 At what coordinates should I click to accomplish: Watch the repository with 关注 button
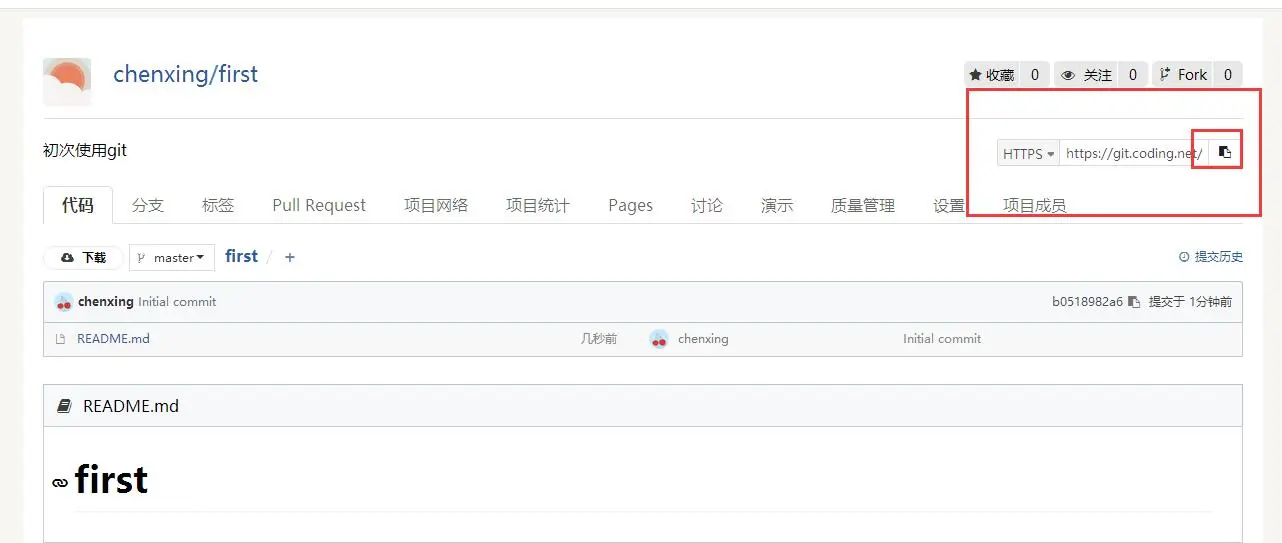pyautogui.click(x=1086, y=75)
